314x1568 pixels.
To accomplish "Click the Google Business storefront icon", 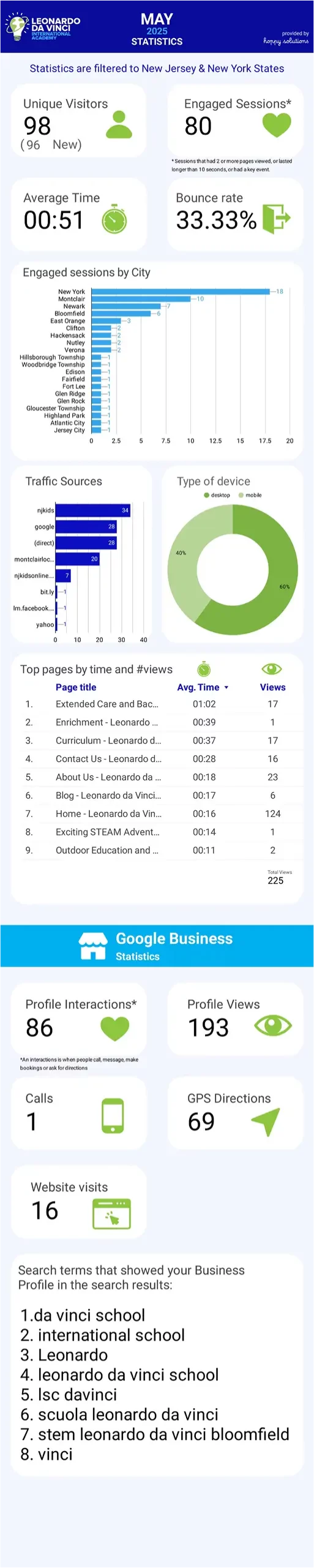I will (x=93, y=946).
